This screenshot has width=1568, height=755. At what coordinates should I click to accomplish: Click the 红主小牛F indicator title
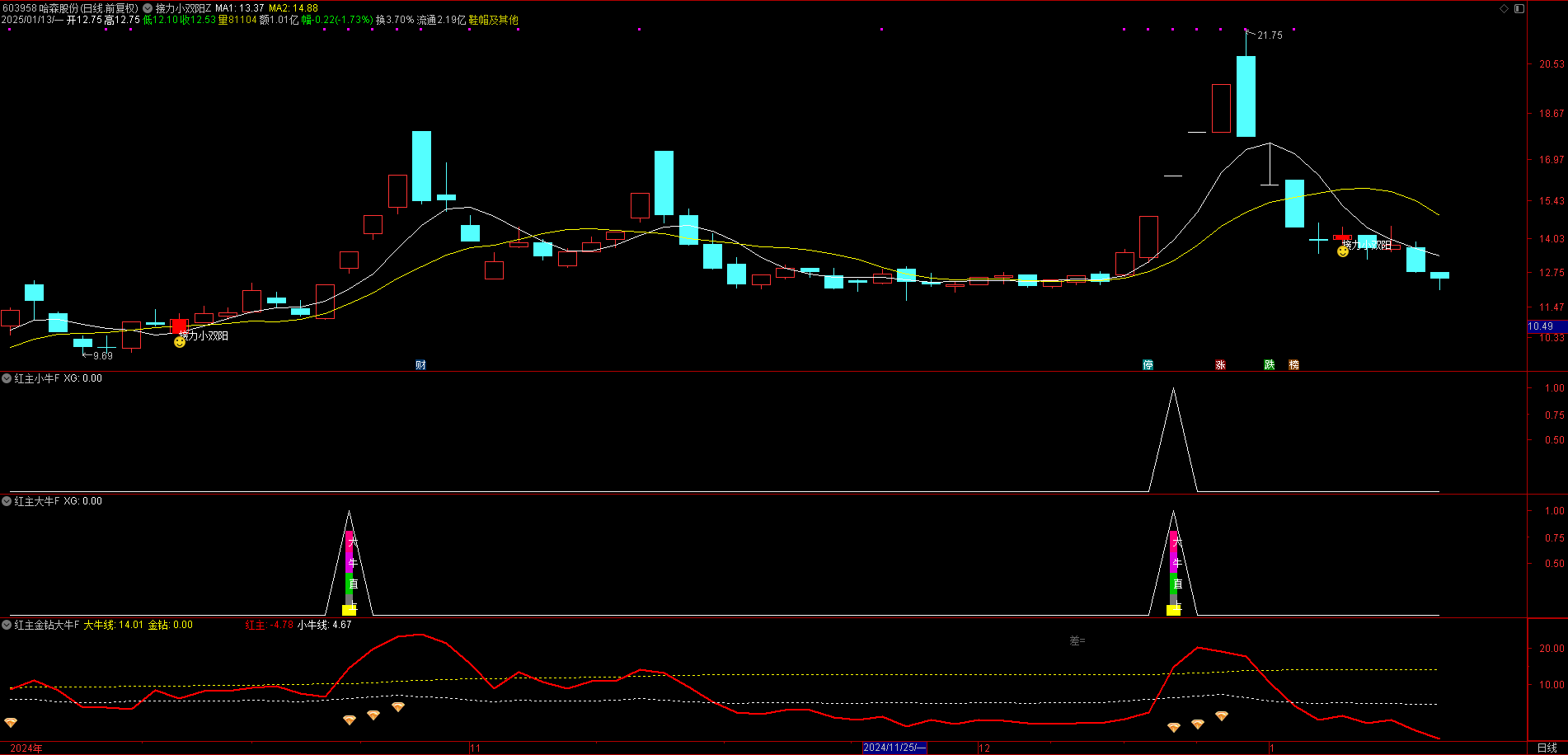point(37,378)
